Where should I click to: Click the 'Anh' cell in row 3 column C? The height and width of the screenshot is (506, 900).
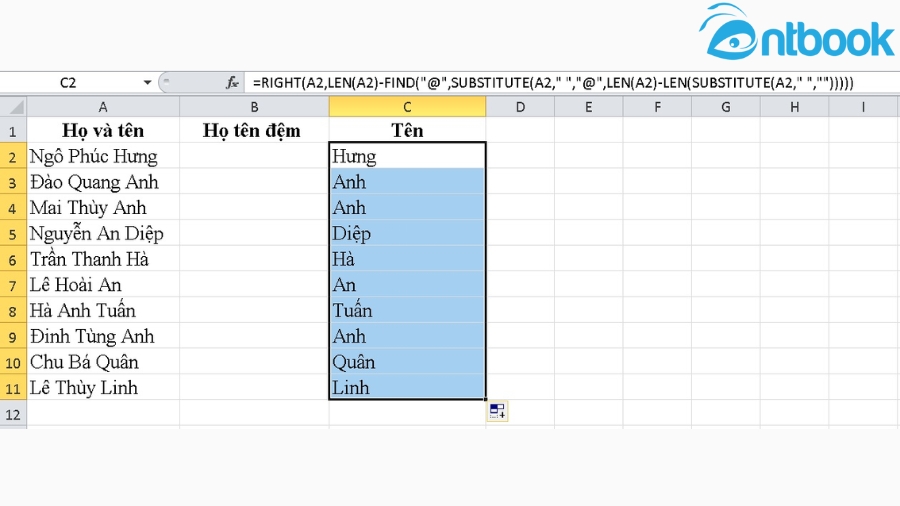coord(407,181)
